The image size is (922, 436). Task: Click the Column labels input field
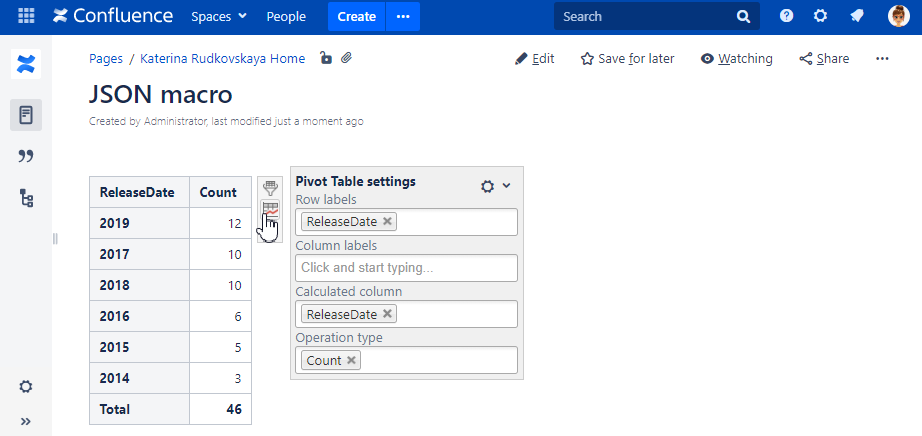[x=406, y=268]
